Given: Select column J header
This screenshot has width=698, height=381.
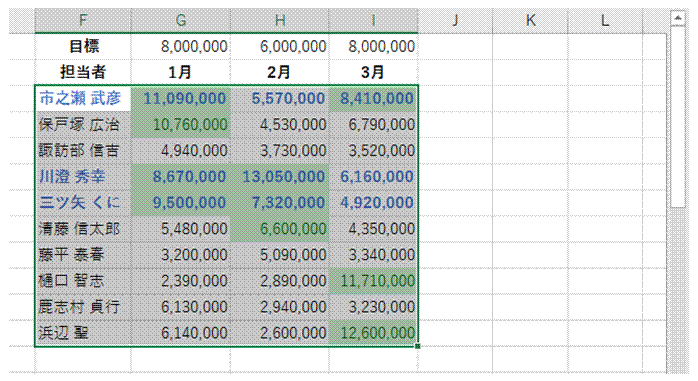Looking at the screenshot, I should pyautogui.click(x=455, y=20).
